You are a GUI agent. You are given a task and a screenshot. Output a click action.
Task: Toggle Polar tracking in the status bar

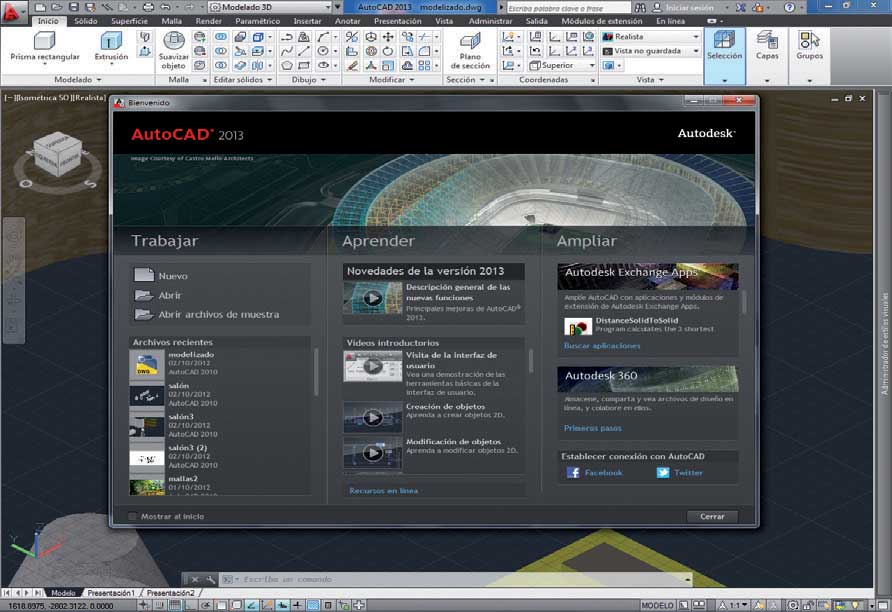pyautogui.click(x=205, y=605)
